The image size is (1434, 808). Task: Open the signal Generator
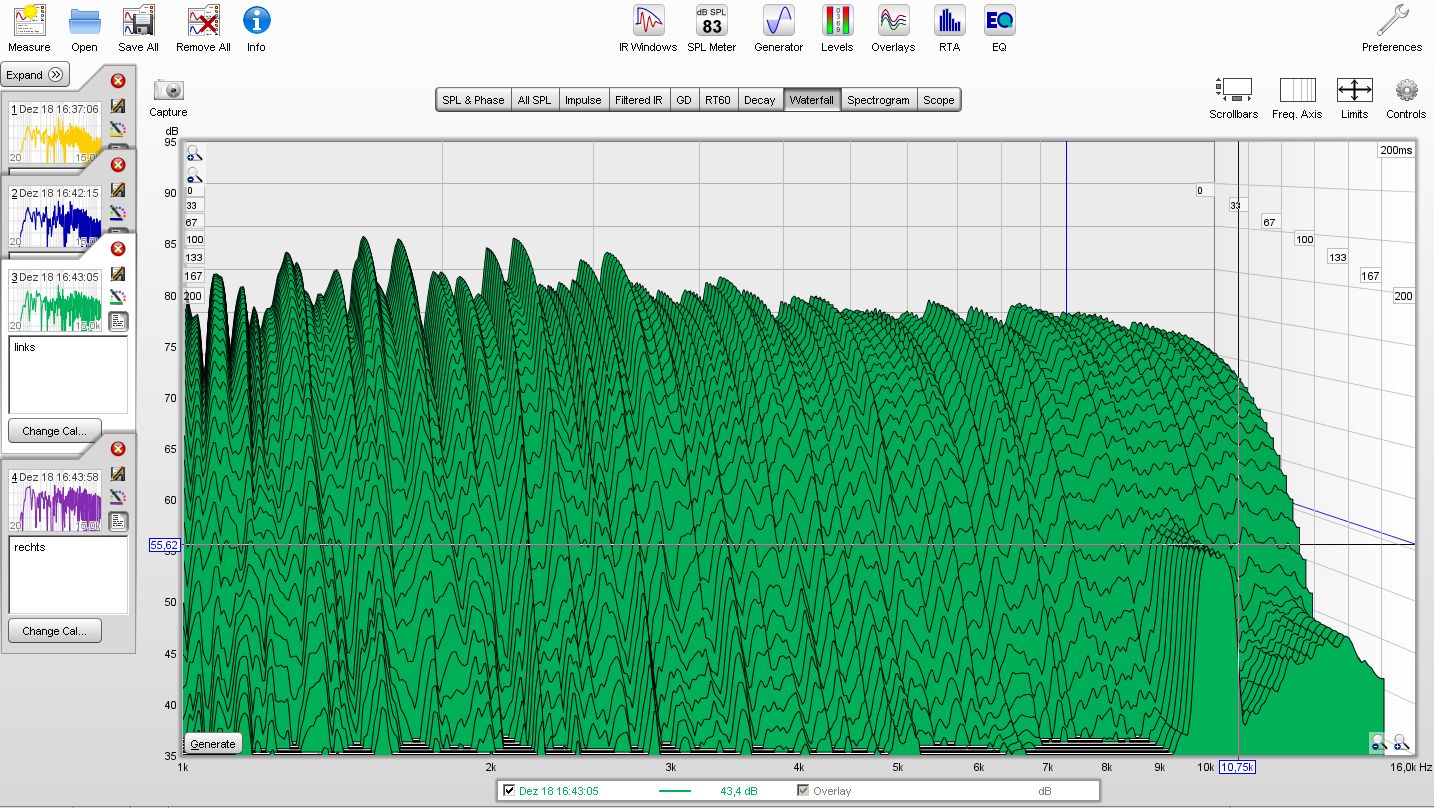point(778,28)
